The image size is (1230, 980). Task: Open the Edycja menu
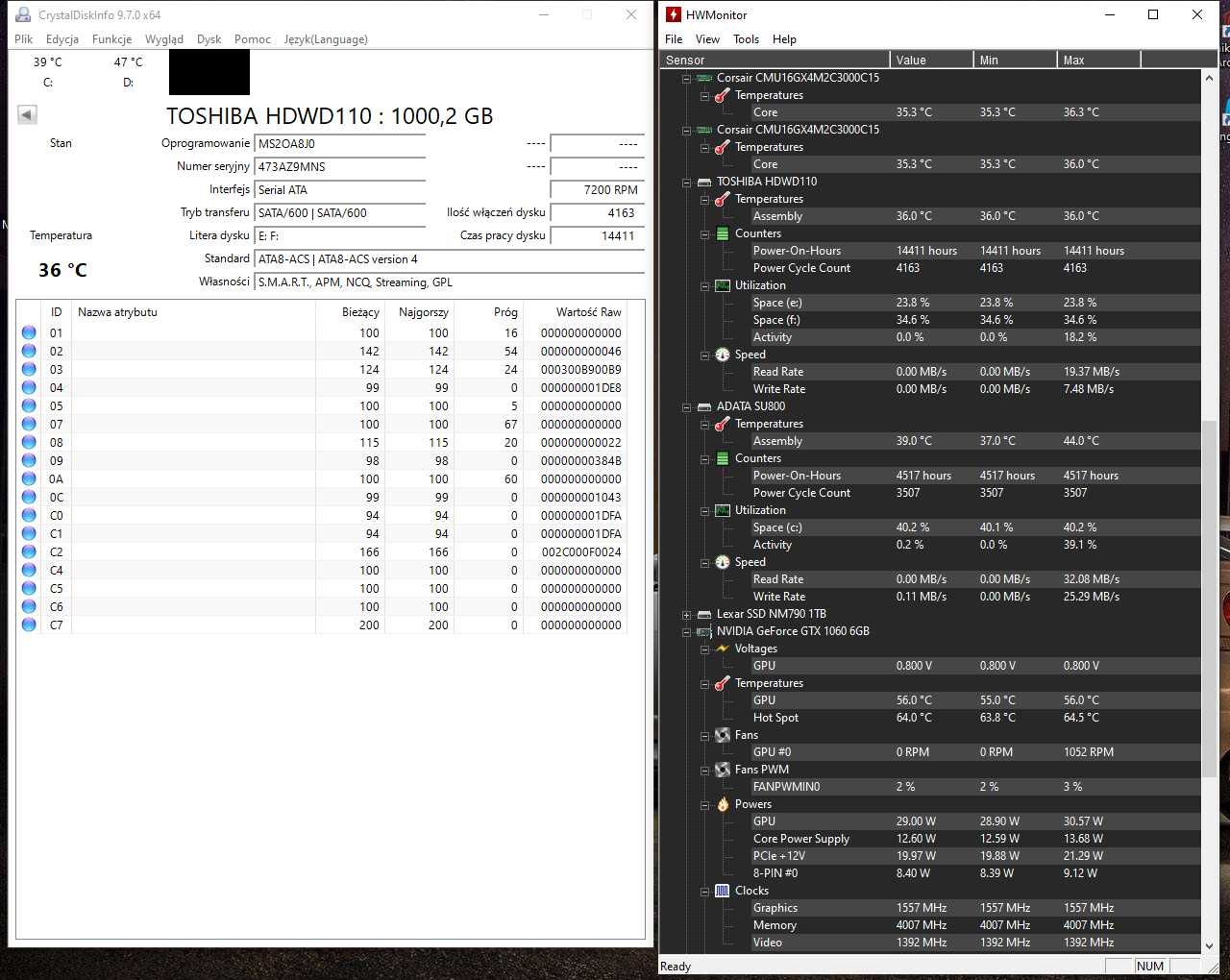pos(62,39)
